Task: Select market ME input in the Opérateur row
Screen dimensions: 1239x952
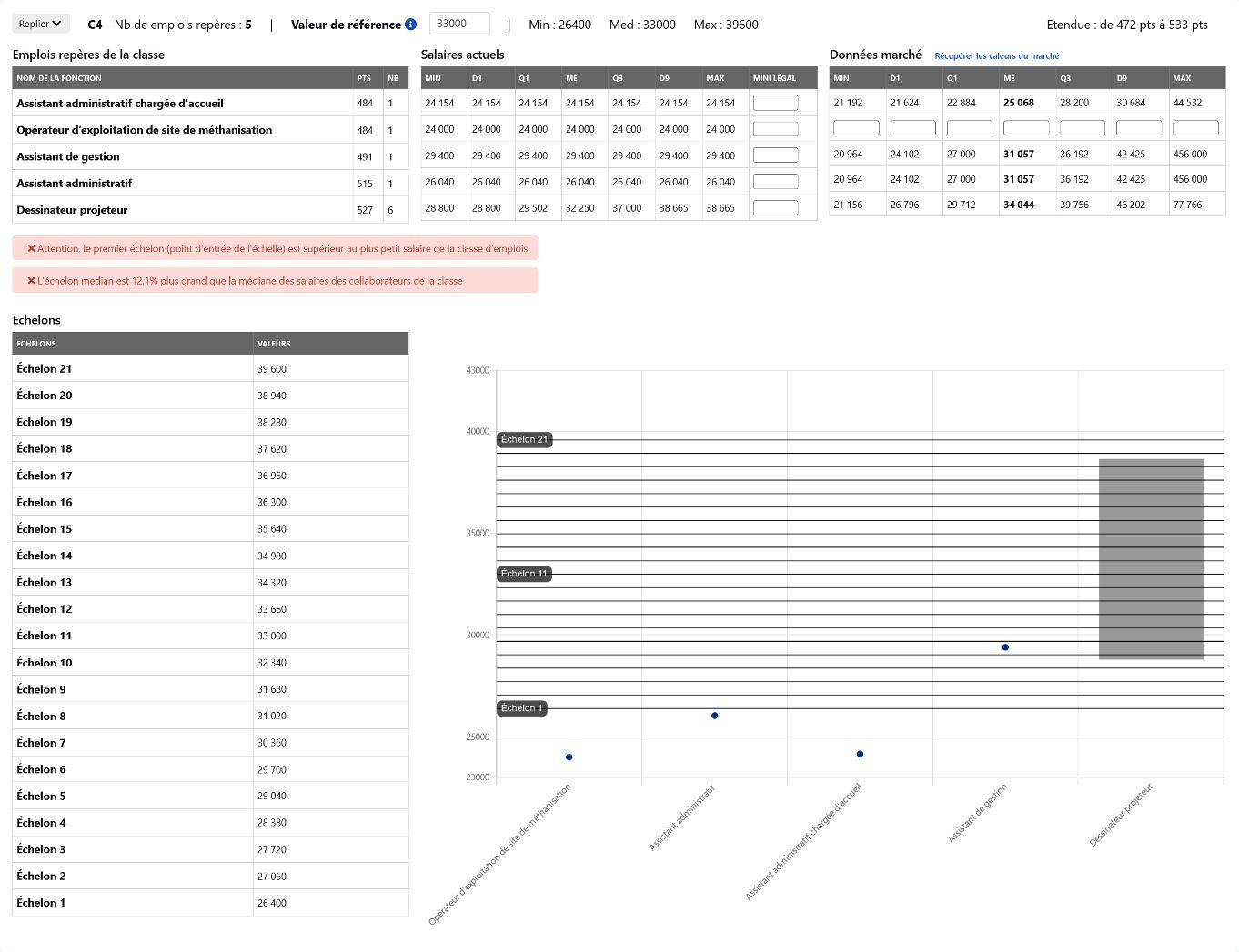Action: tap(1026, 128)
